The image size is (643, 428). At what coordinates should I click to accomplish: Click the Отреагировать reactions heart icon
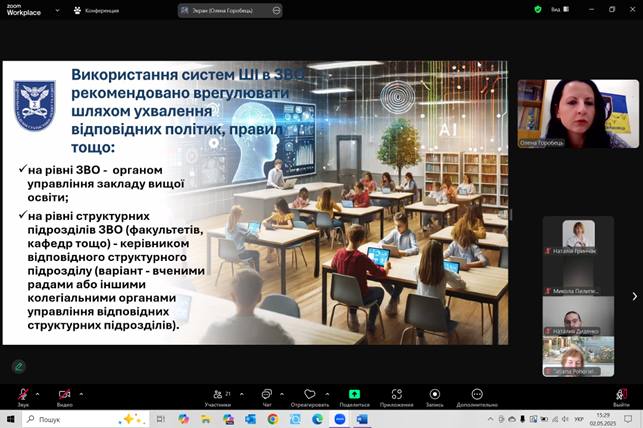tap(309, 395)
